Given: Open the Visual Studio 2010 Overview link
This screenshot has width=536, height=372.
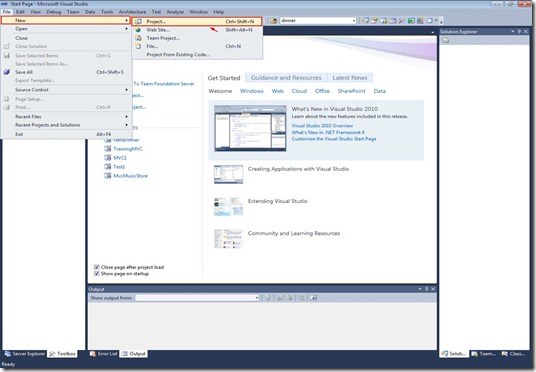Looking at the screenshot, I should pyautogui.click(x=322, y=125).
